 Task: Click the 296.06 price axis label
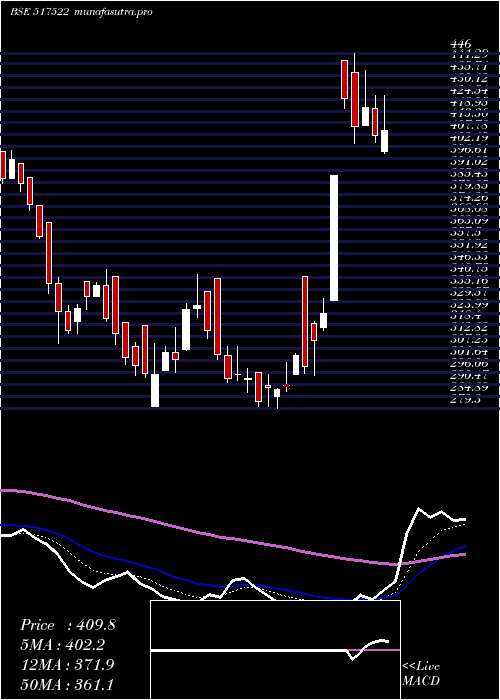click(469, 364)
